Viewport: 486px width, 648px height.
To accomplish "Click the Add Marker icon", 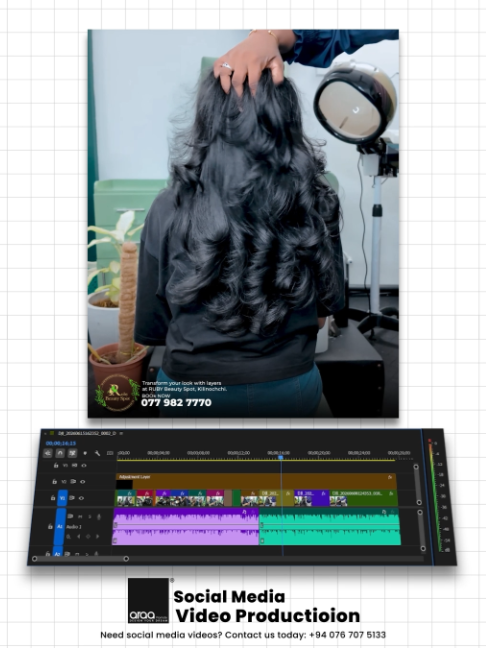I will 85,453.
